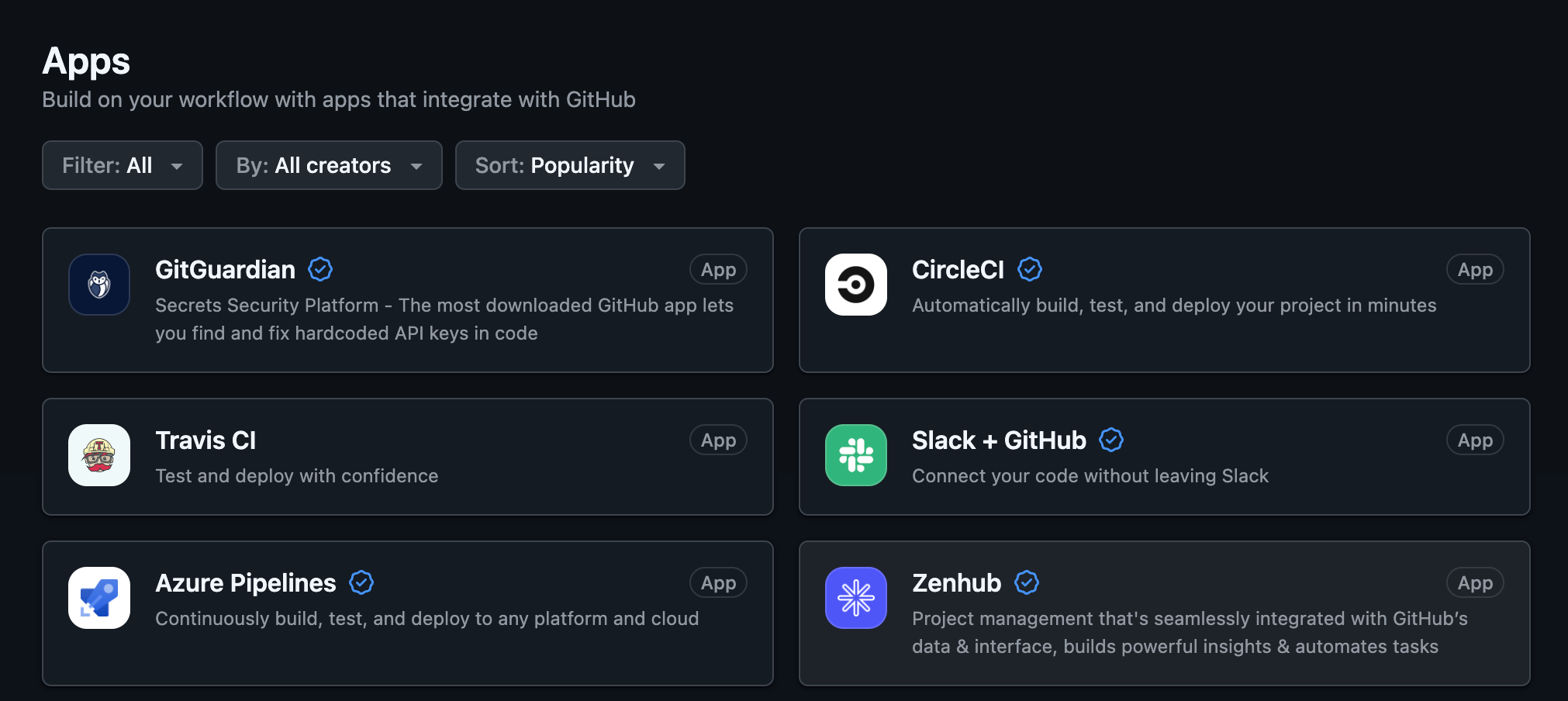The image size is (1568, 701).
Task: Click the verified badge next to Slack + GitHub
Action: (x=1111, y=440)
